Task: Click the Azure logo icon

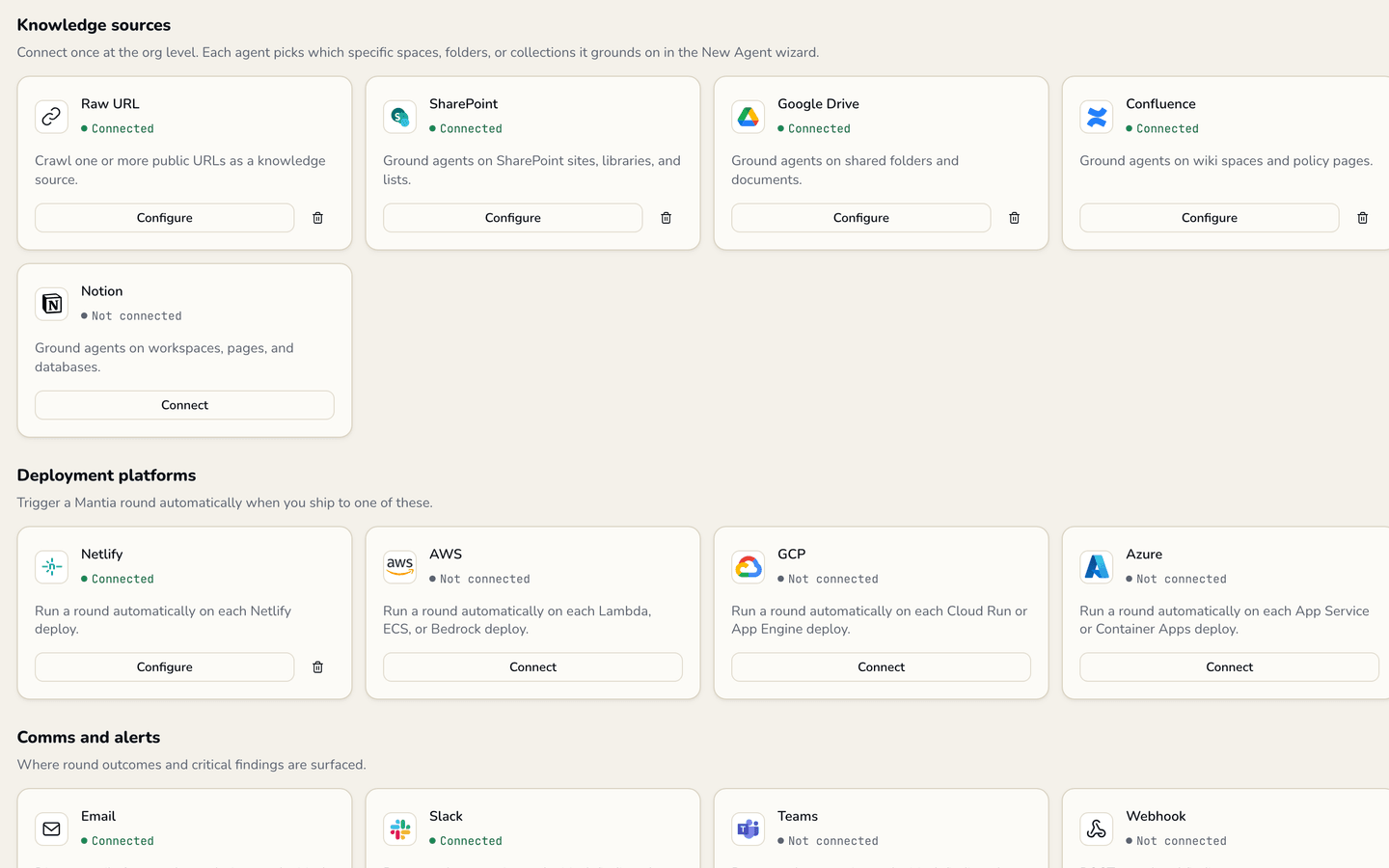Action: click(1096, 567)
